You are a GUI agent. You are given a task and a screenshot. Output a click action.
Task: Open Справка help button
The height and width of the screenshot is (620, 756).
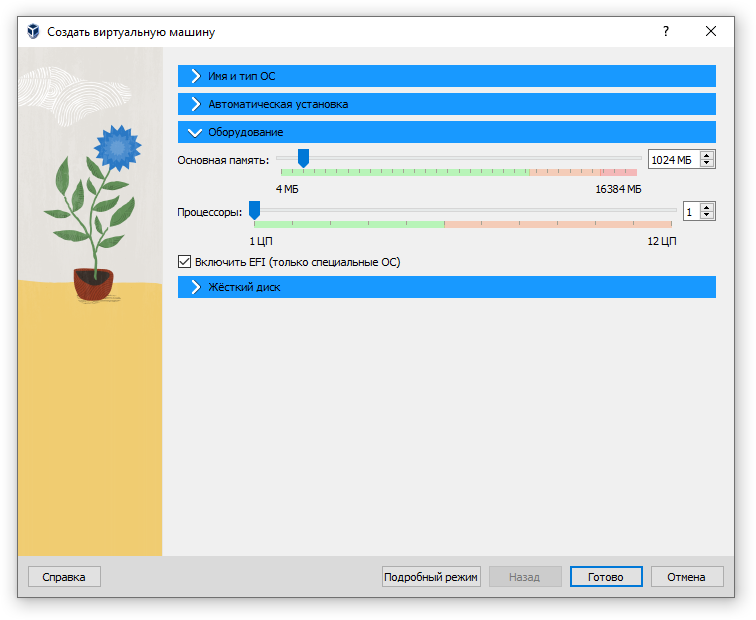pyautogui.click(x=64, y=577)
